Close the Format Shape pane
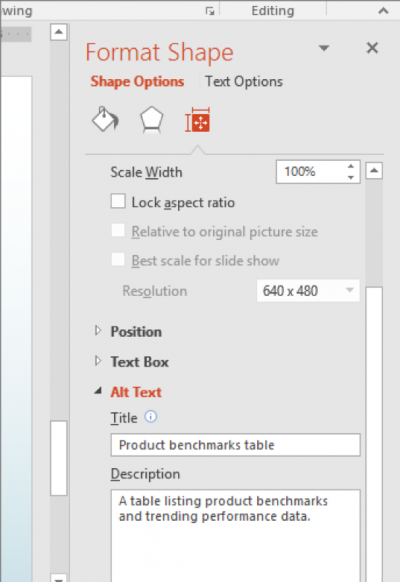The height and width of the screenshot is (582, 400). coord(372,48)
